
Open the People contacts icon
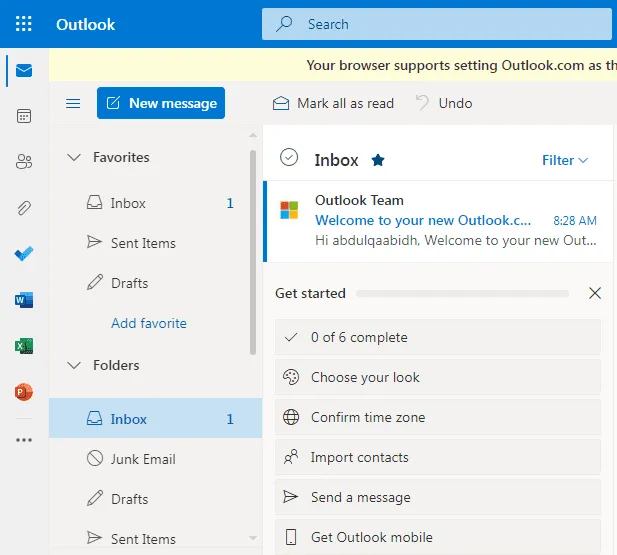24,161
